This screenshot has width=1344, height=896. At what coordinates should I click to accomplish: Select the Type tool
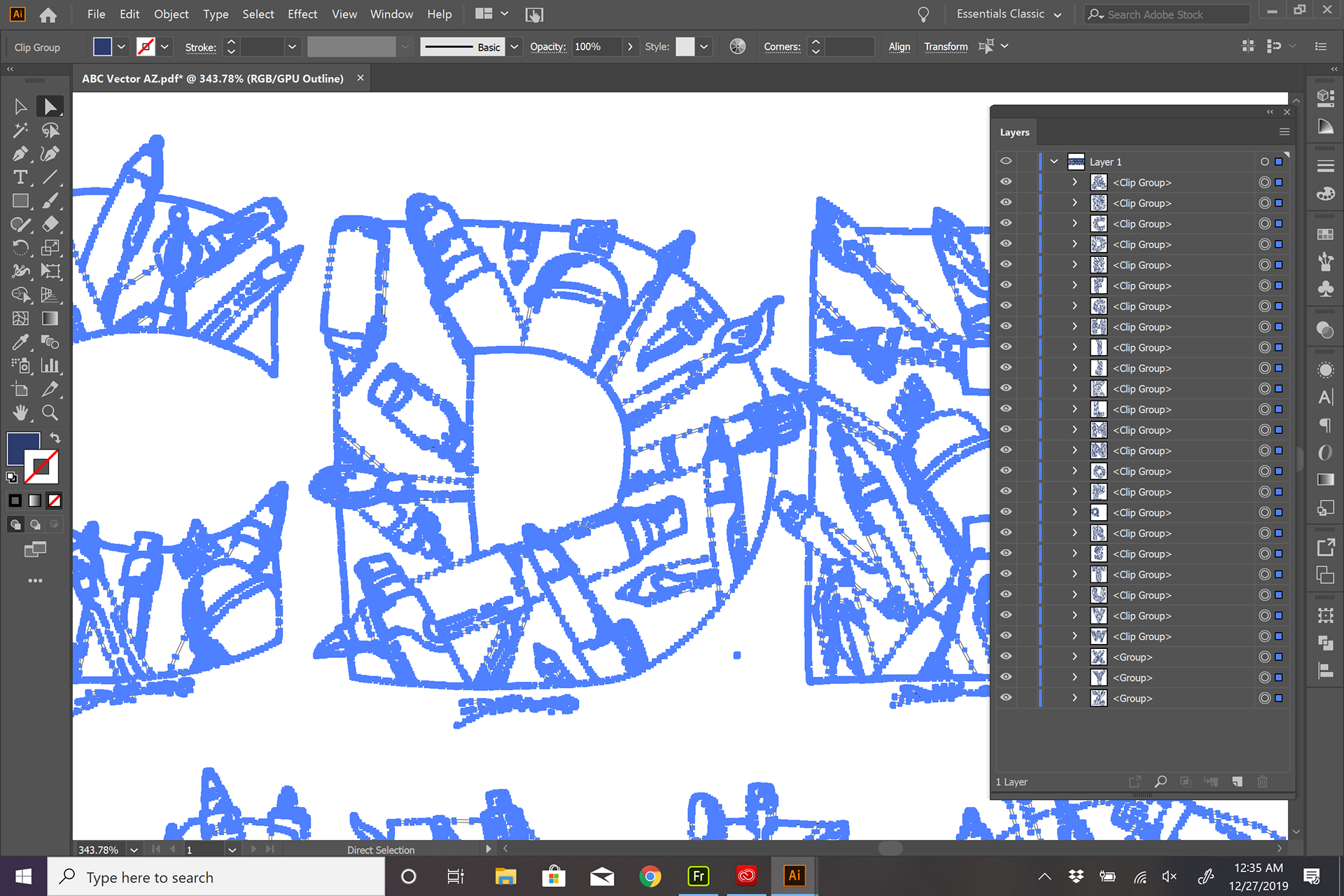(20, 178)
